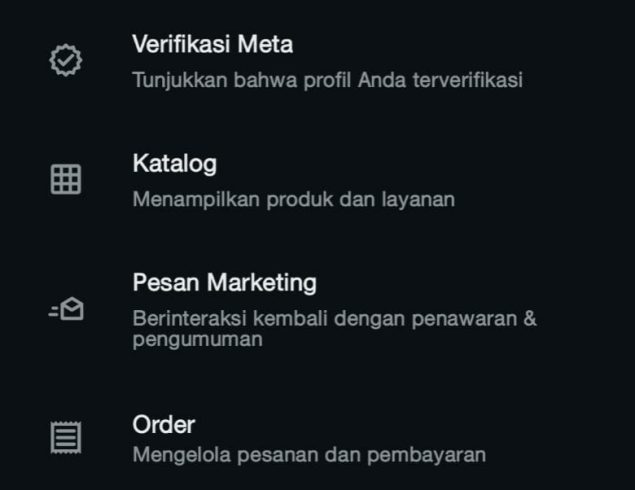Open the Verifikasi Meta option
635x490 pixels.
(x=212, y=44)
